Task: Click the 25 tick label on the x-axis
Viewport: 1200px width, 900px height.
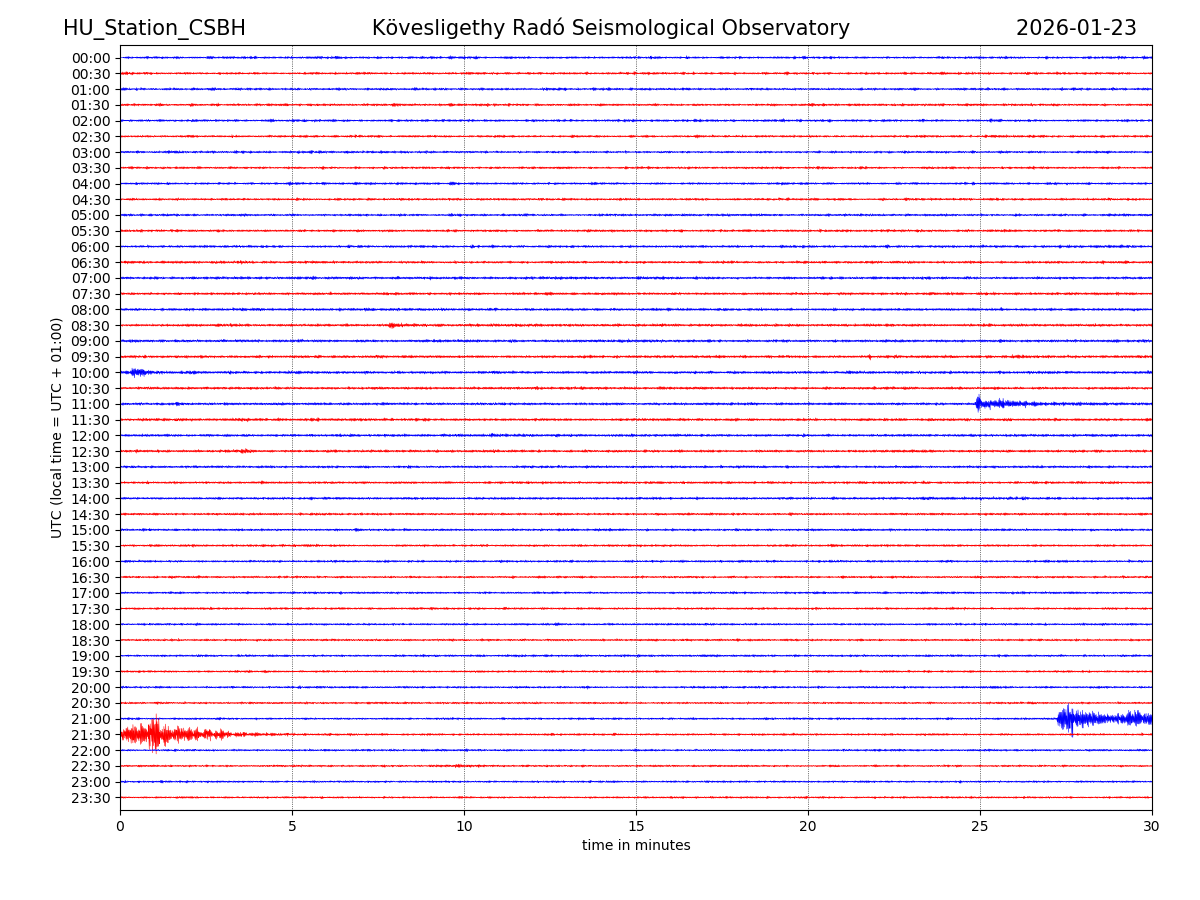Action: coord(979,827)
